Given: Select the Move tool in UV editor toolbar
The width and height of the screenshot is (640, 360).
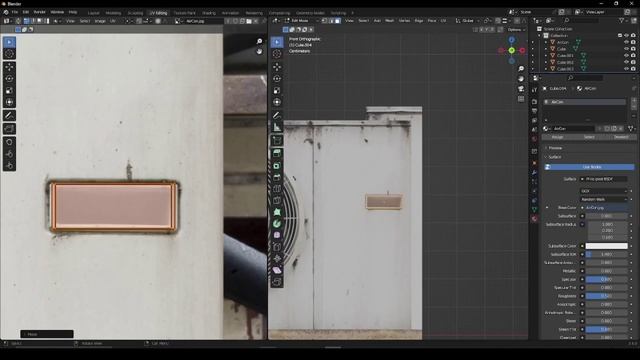Looking at the screenshot, I should (9, 67).
